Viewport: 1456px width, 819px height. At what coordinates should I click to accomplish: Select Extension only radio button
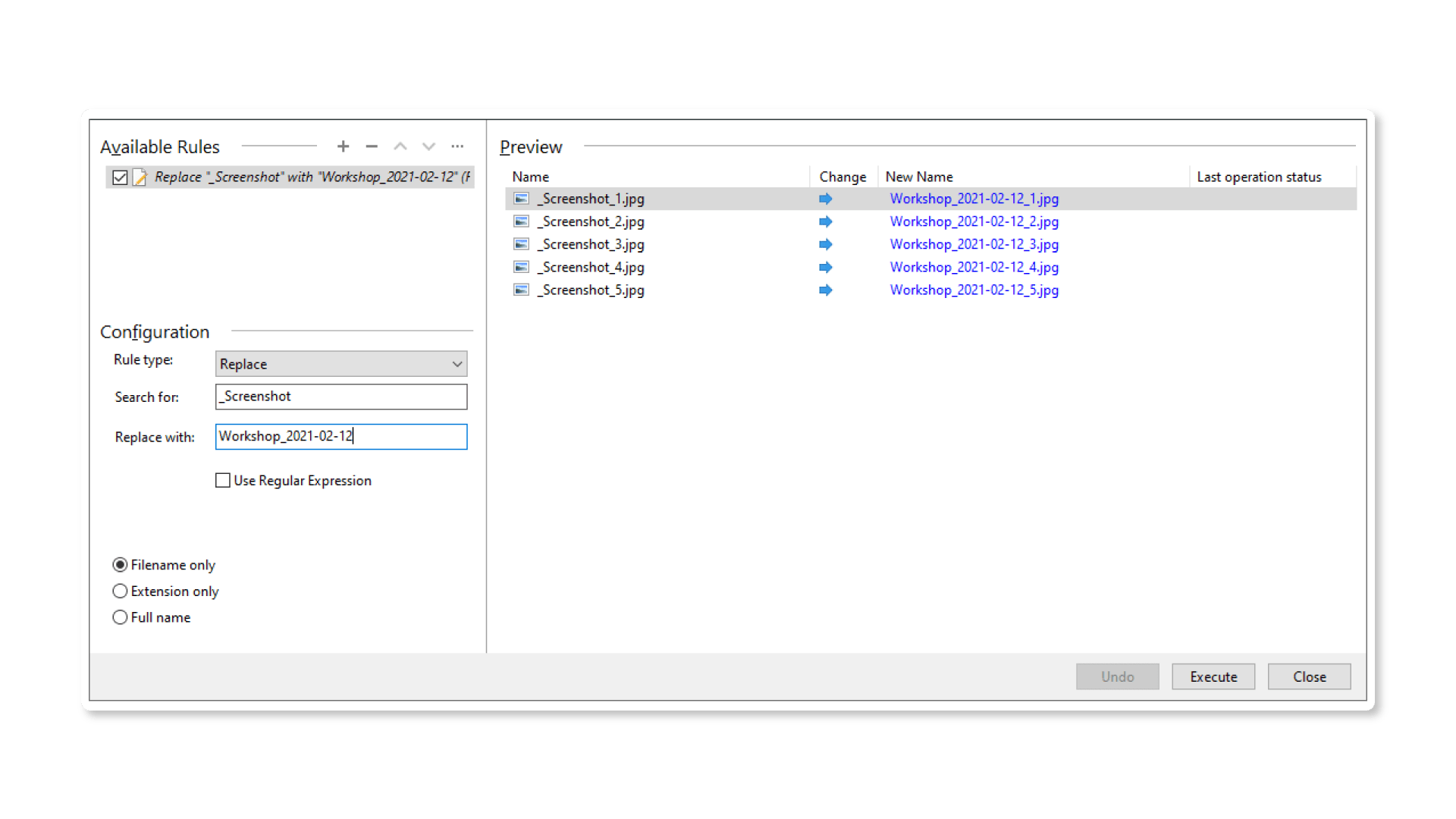pyautogui.click(x=120, y=591)
